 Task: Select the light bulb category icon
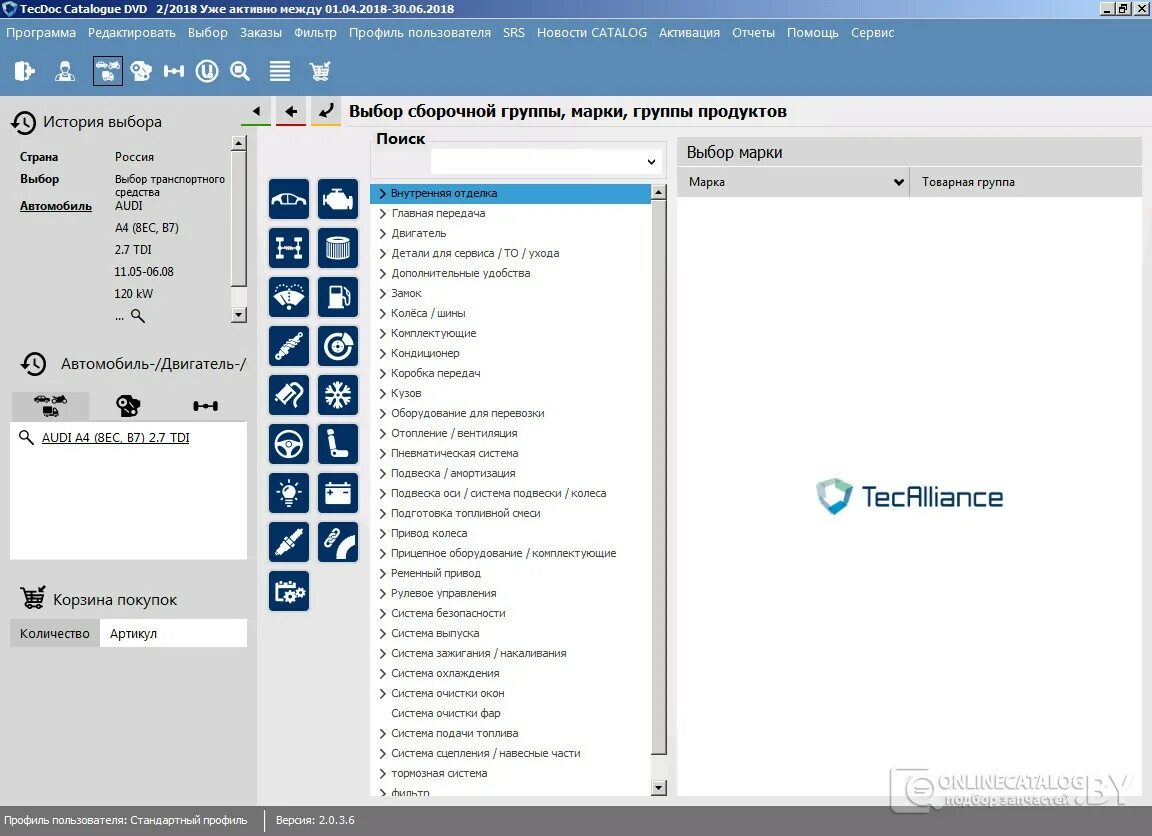tap(289, 493)
